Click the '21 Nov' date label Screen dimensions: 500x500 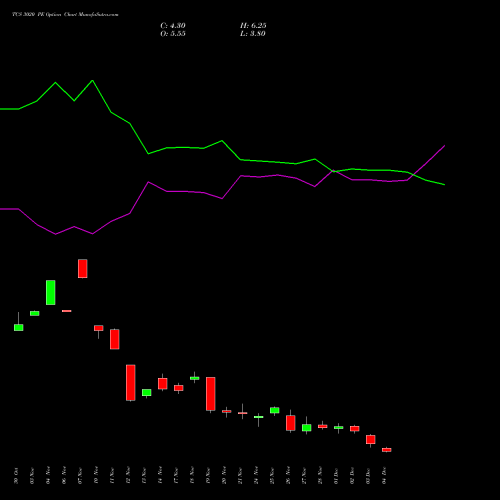coord(240,476)
